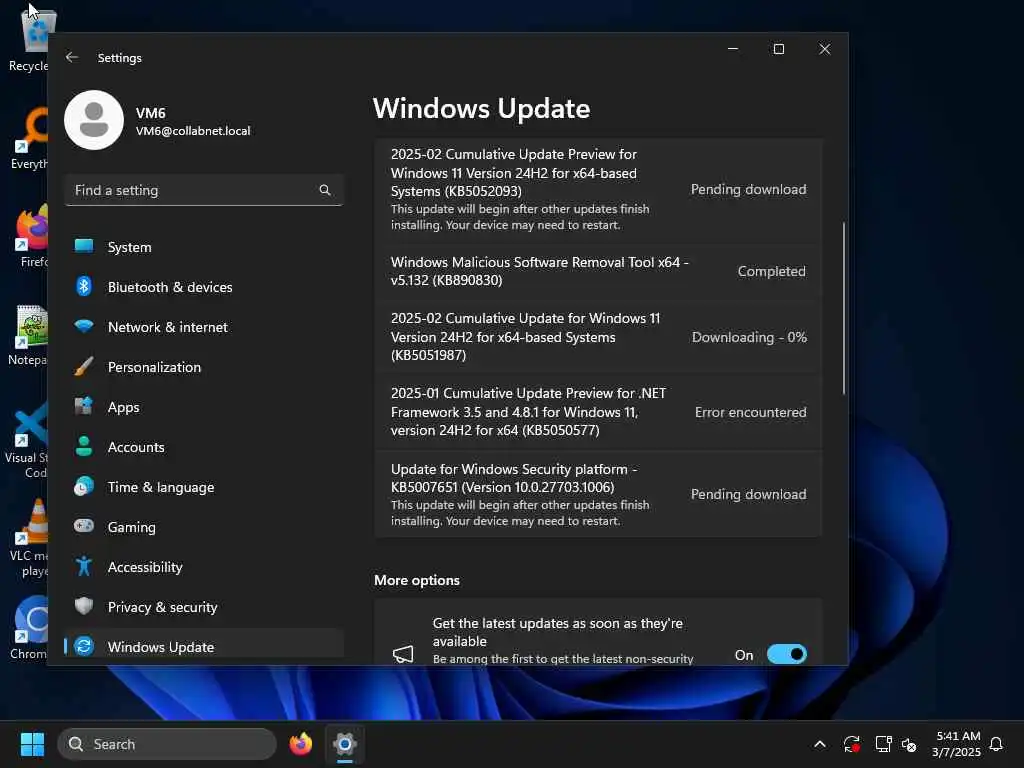
Task: Click the Windows Update page scrollbar
Action: pos(844,308)
